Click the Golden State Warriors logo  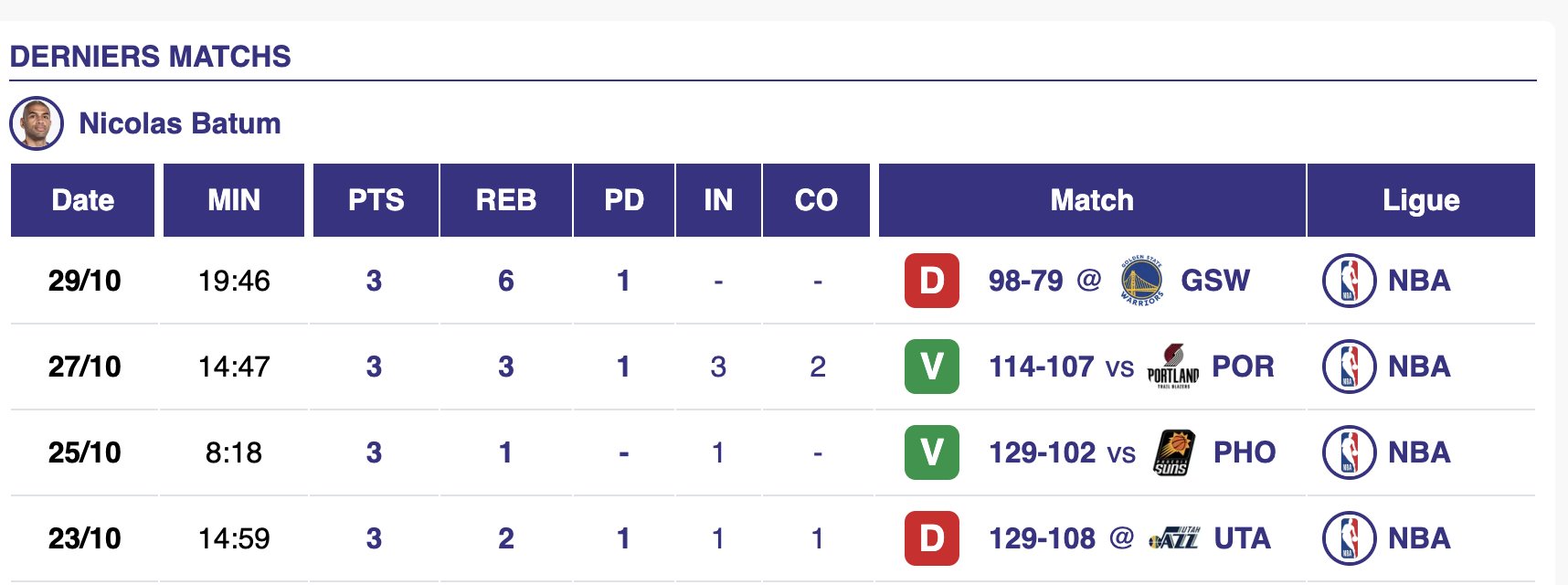pyautogui.click(x=1141, y=281)
